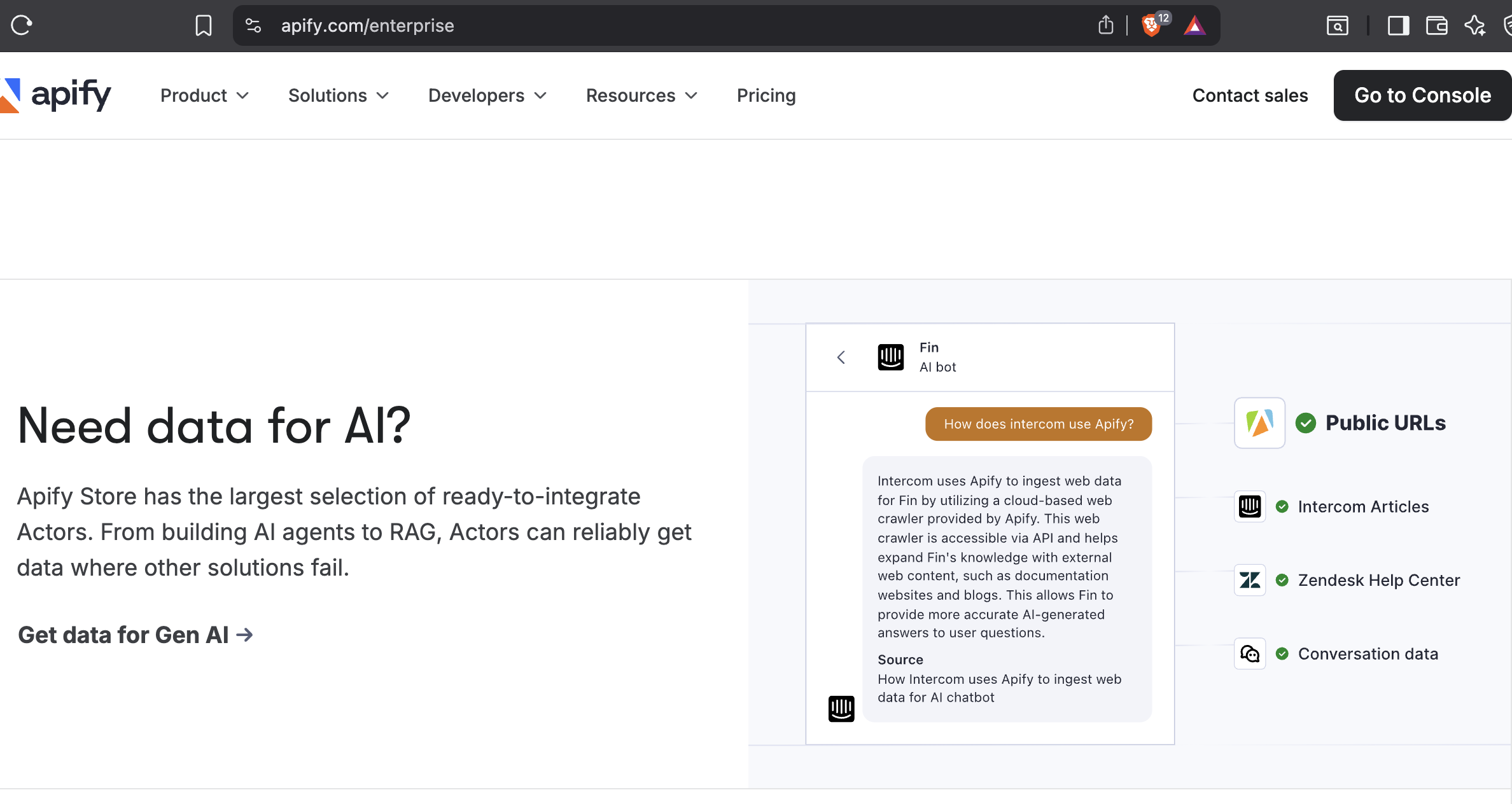
Task: Click the address bar URL apify.com/enterprise
Action: (x=367, y=25)
